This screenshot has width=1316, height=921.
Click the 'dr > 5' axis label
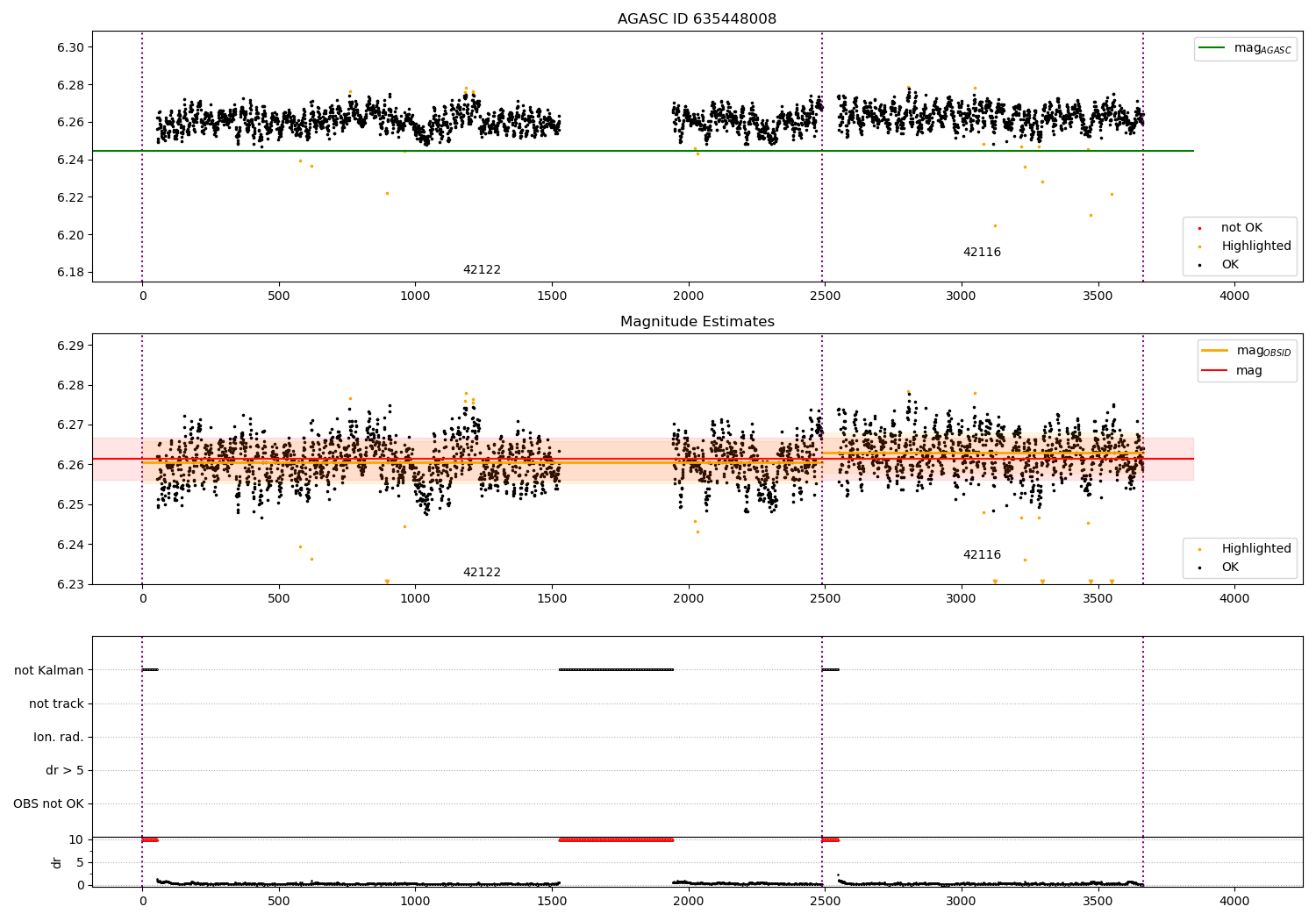point(65,771)
